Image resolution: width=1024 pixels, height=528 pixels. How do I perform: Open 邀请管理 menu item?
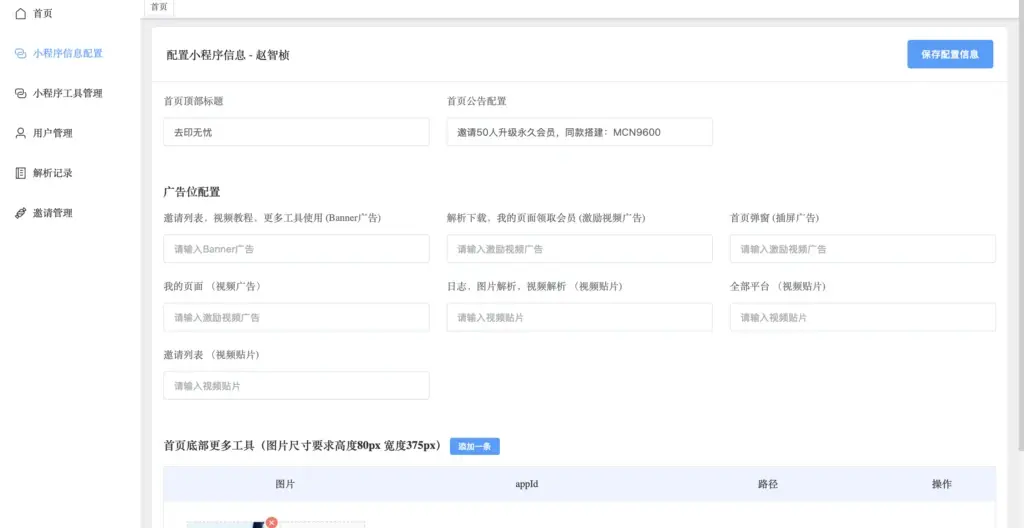(53, 213)
